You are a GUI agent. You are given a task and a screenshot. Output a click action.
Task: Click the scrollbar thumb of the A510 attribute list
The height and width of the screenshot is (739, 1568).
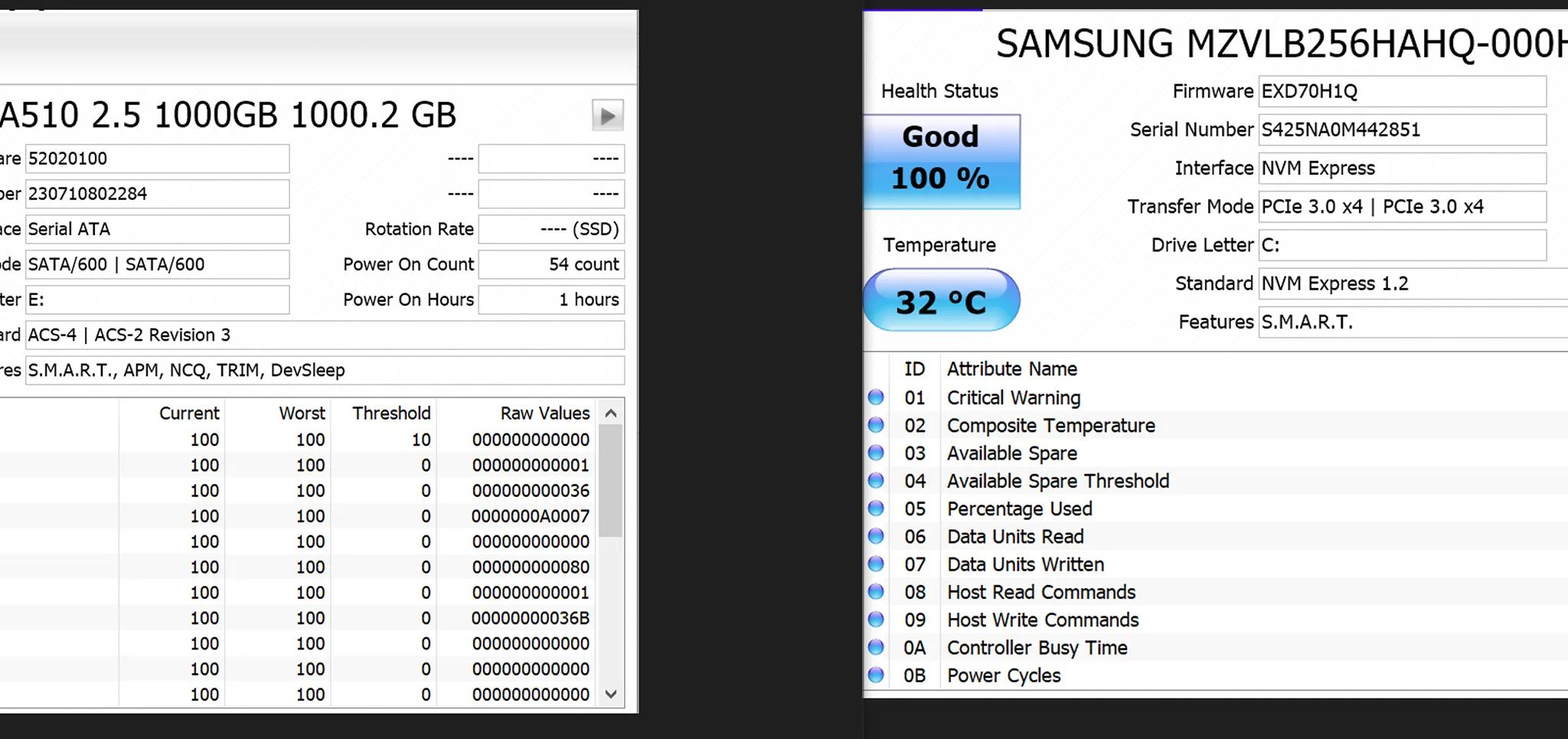tap(611, 480)
